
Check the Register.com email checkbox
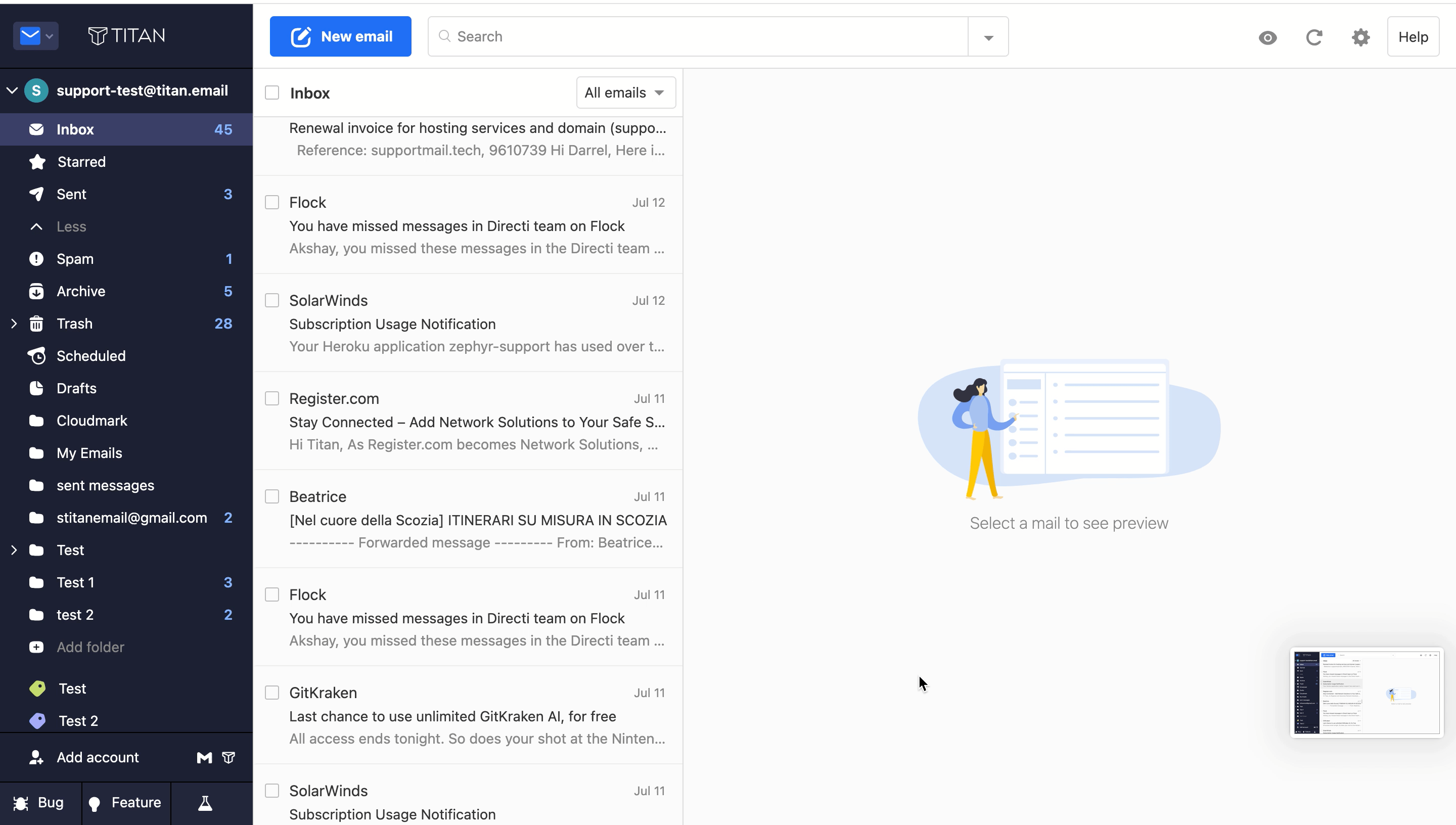pos(272,398)
